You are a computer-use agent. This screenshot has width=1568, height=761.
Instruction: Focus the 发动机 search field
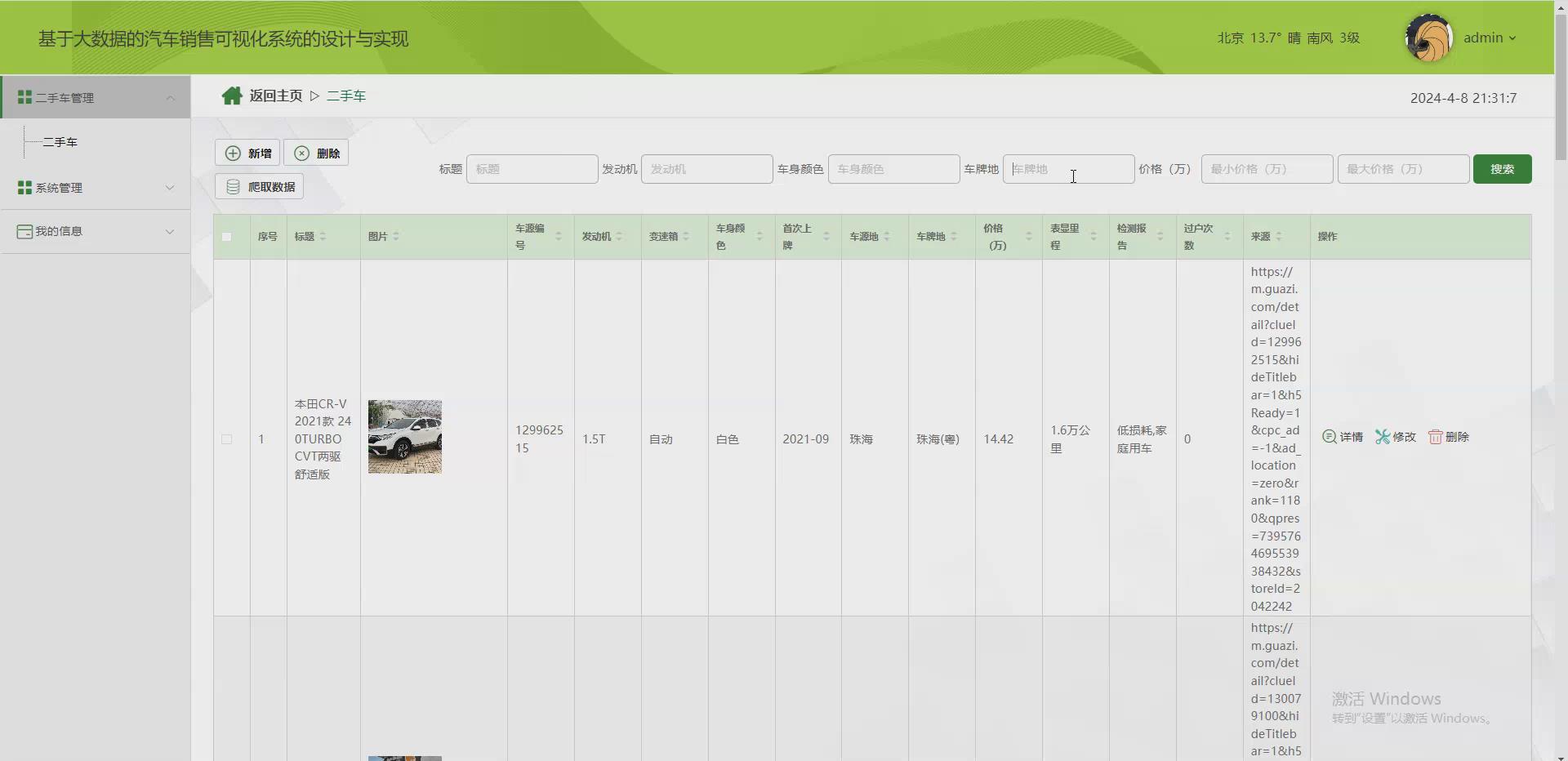click(x=707, y=169)
